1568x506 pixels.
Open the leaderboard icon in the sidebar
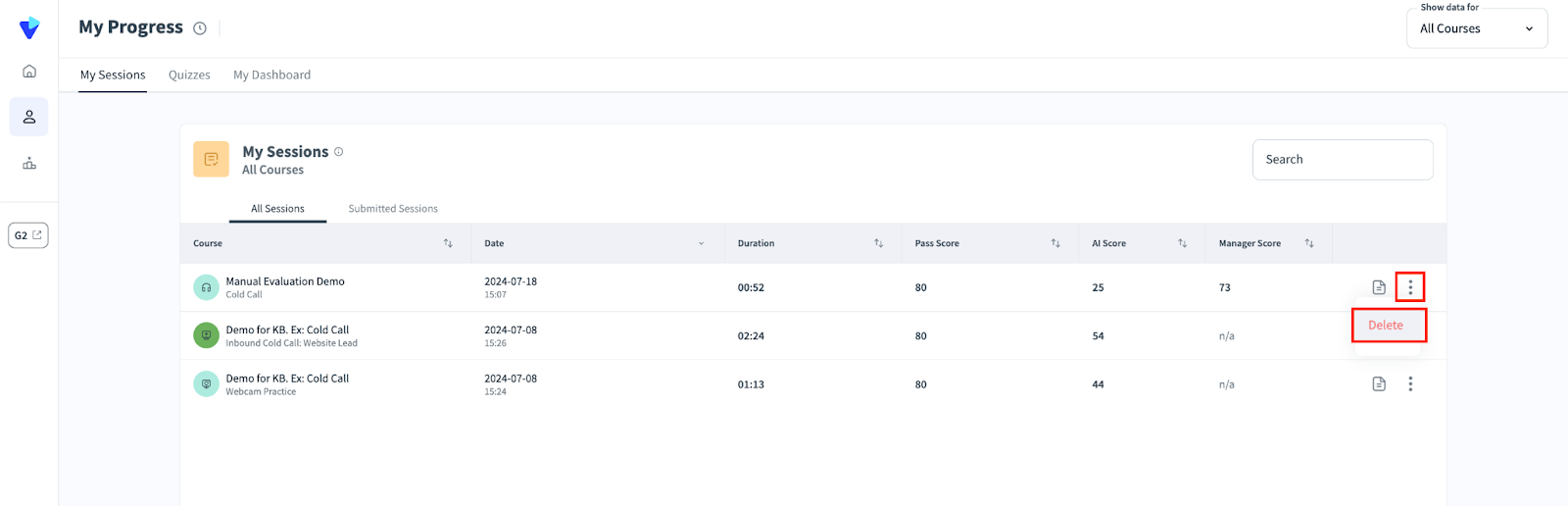coord(29,164)
